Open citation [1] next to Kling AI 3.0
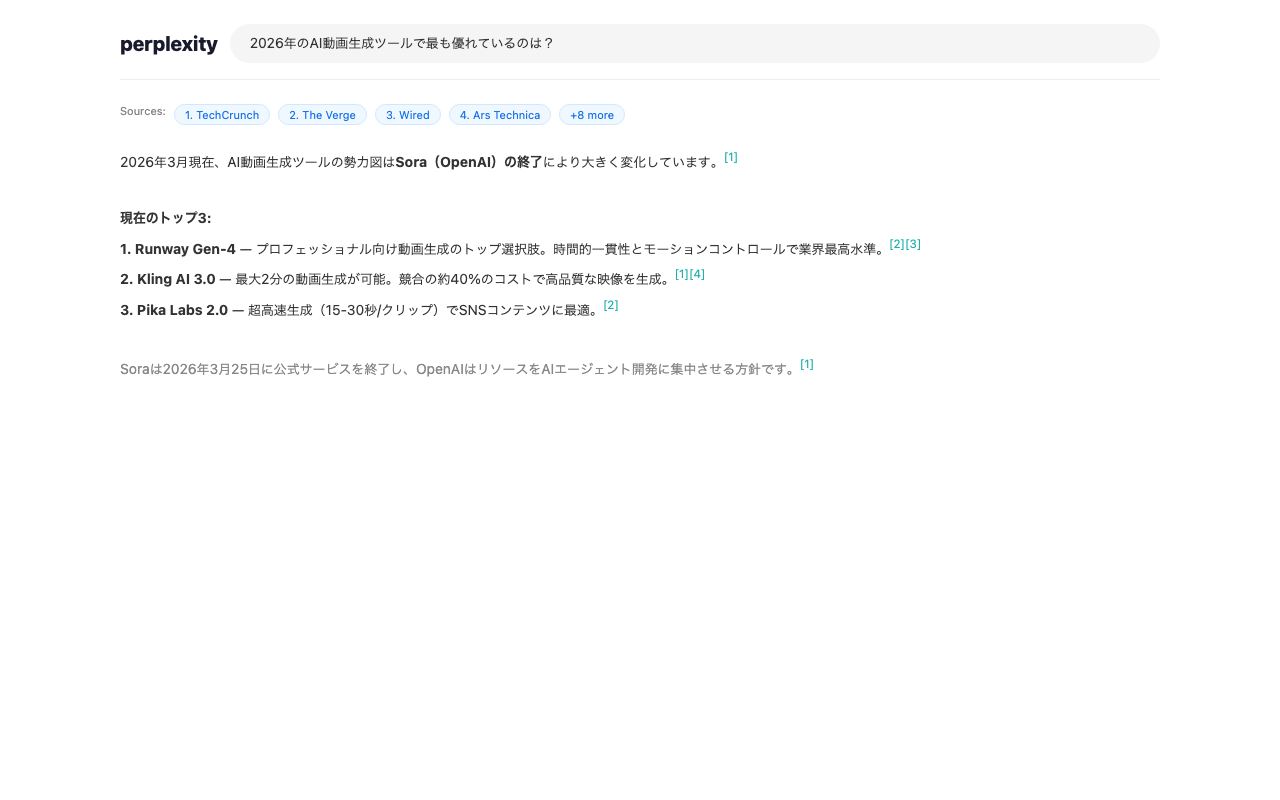Image resolution: width=1280 pixels, height=800 pixels. pos(681,273)
